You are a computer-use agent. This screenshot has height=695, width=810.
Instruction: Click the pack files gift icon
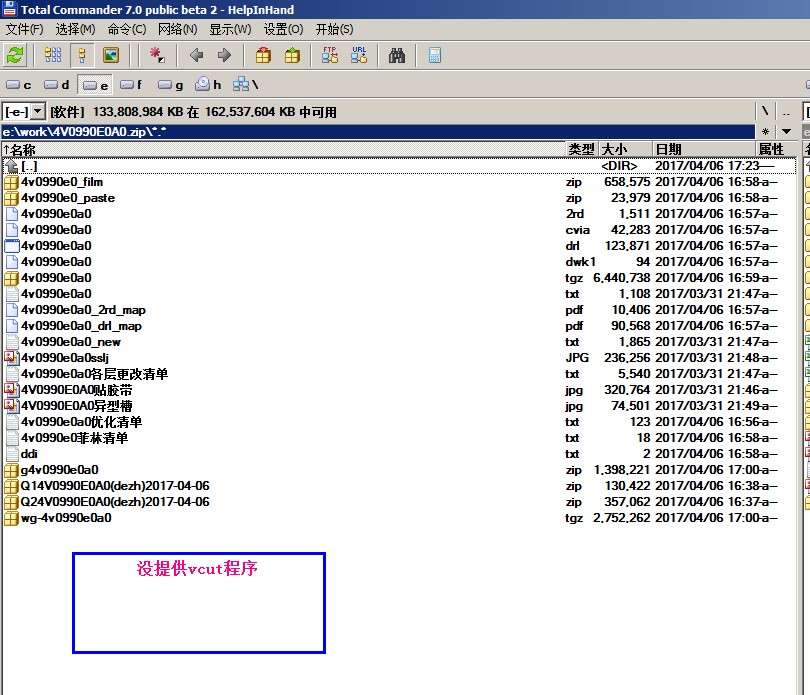coord(263,55)
